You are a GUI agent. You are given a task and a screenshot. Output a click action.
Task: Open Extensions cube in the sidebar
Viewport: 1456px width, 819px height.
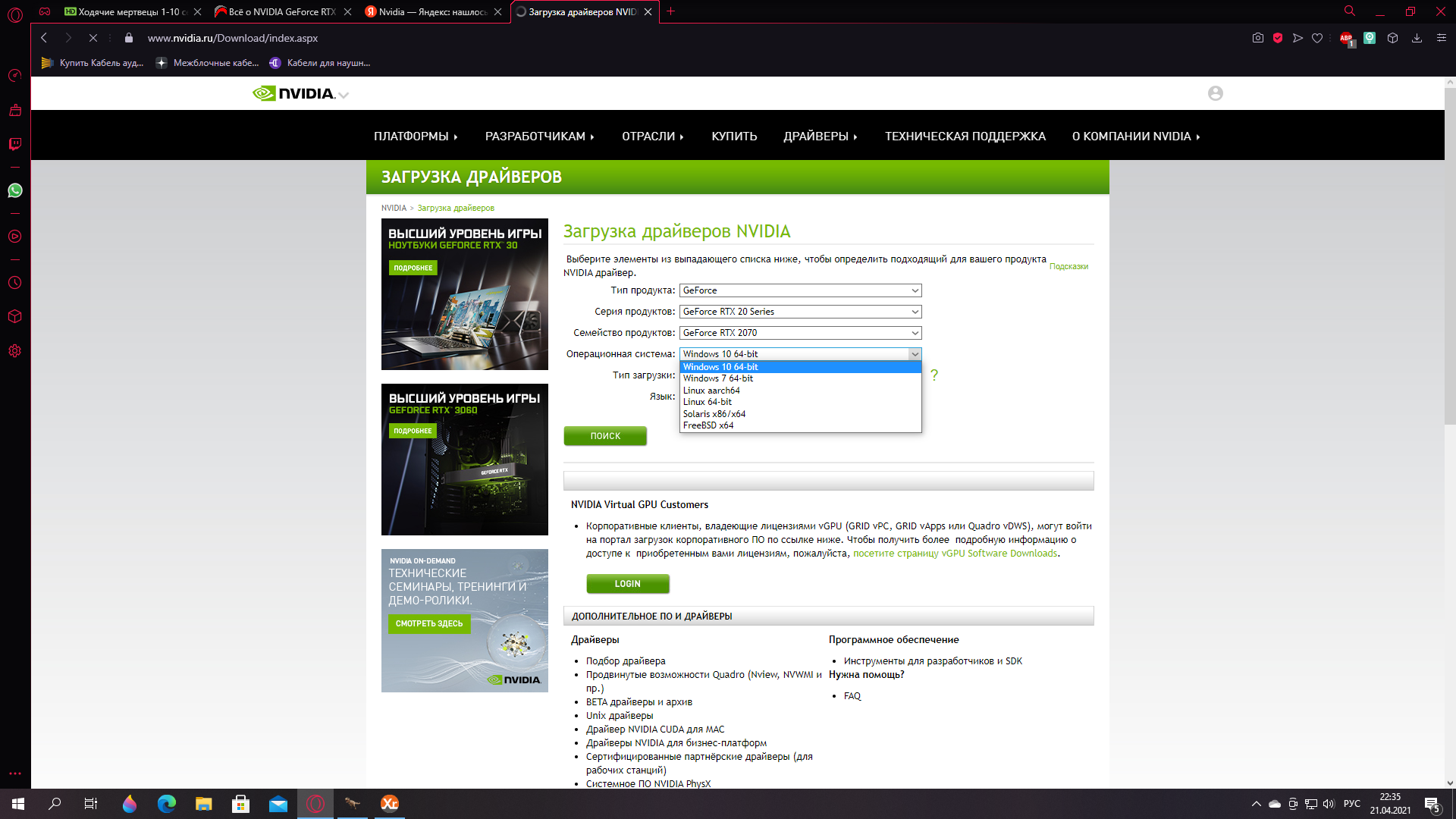tap(15, 316)
